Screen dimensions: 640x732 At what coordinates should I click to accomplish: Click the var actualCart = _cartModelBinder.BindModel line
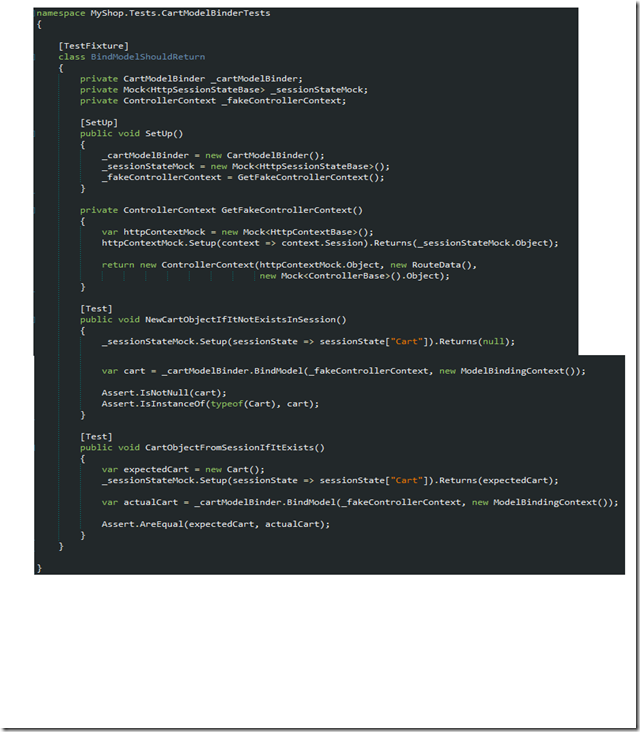360,502
